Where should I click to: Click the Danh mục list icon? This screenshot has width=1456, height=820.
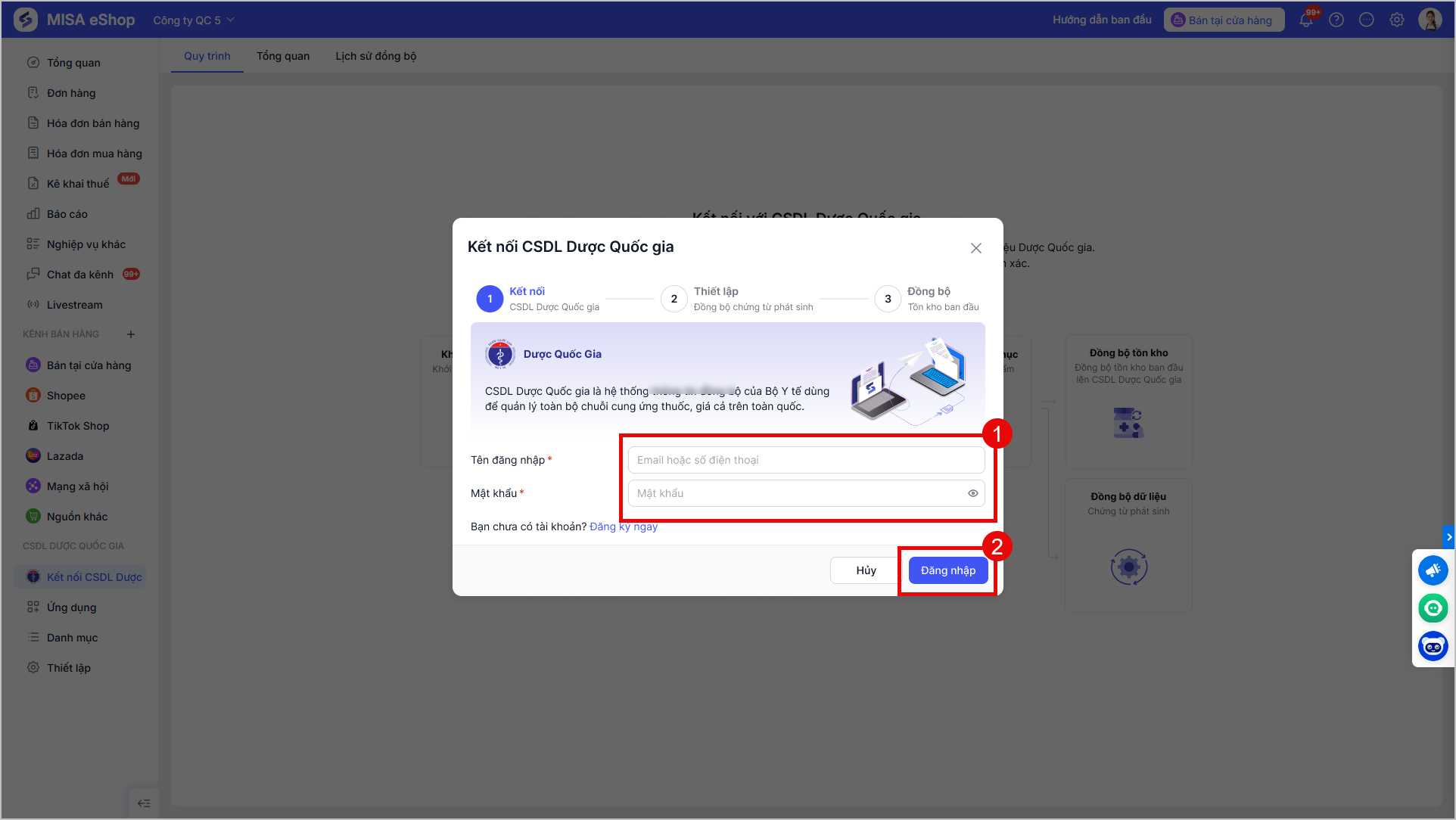(33, 638)
